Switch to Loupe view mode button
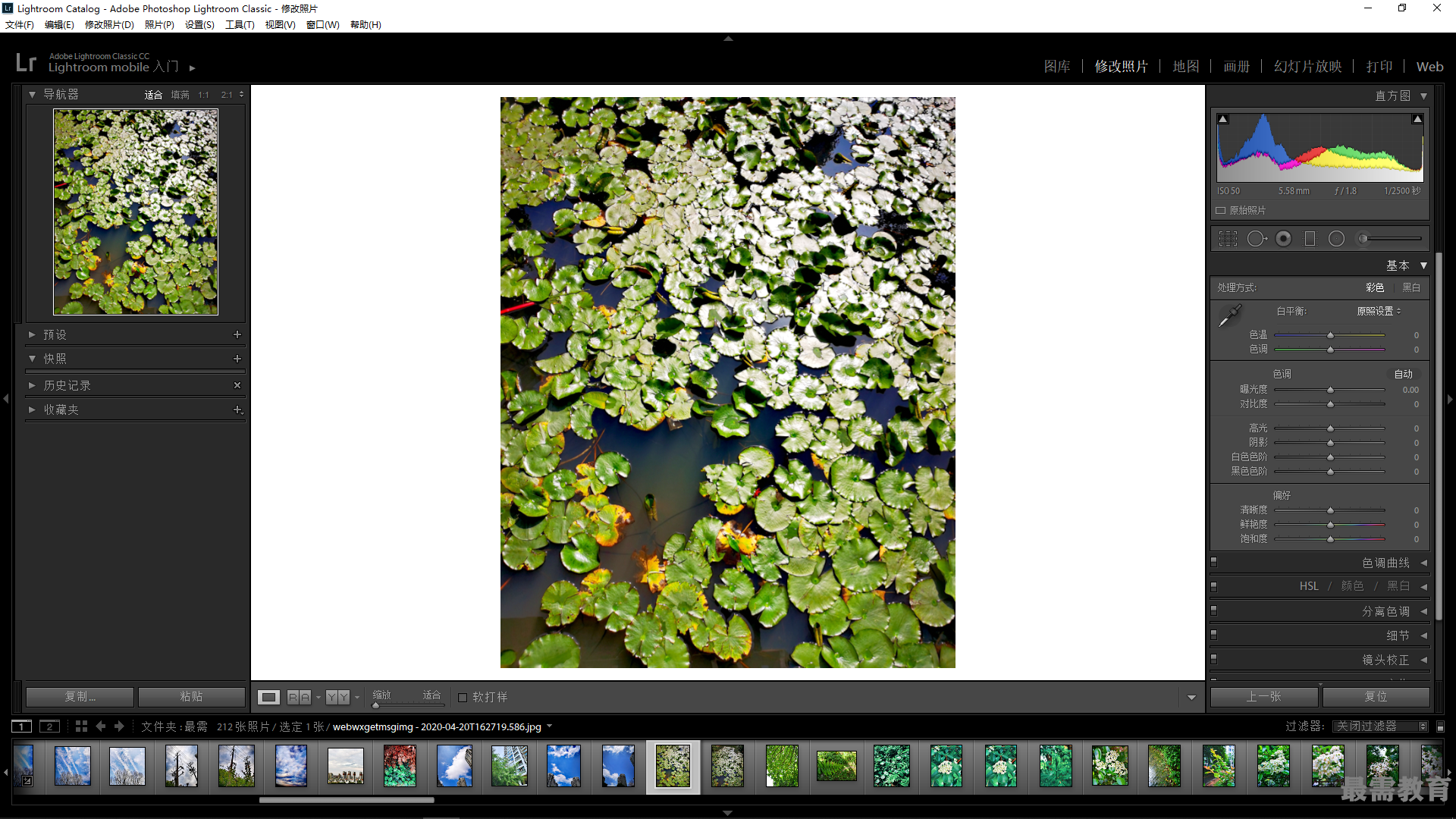 (x=268, y=697)
